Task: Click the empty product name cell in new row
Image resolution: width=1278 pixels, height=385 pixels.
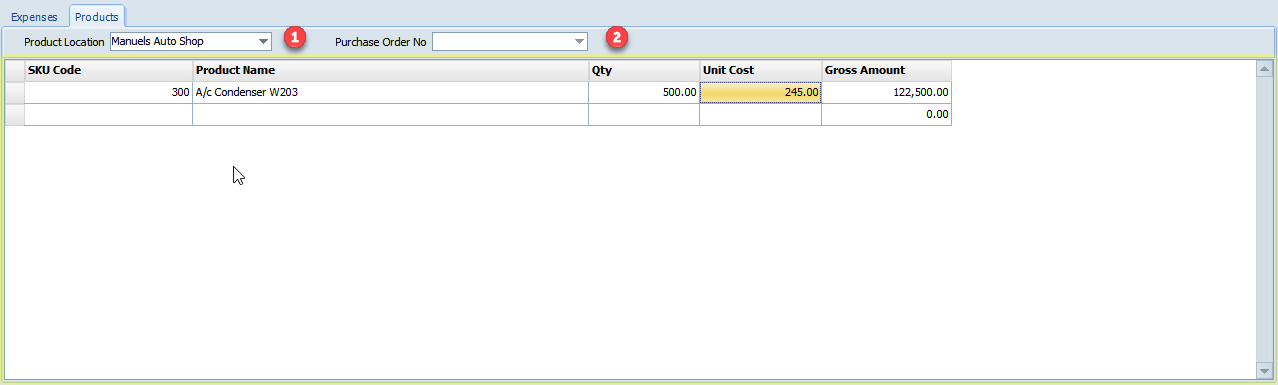Action: click(x=391, y=114)
